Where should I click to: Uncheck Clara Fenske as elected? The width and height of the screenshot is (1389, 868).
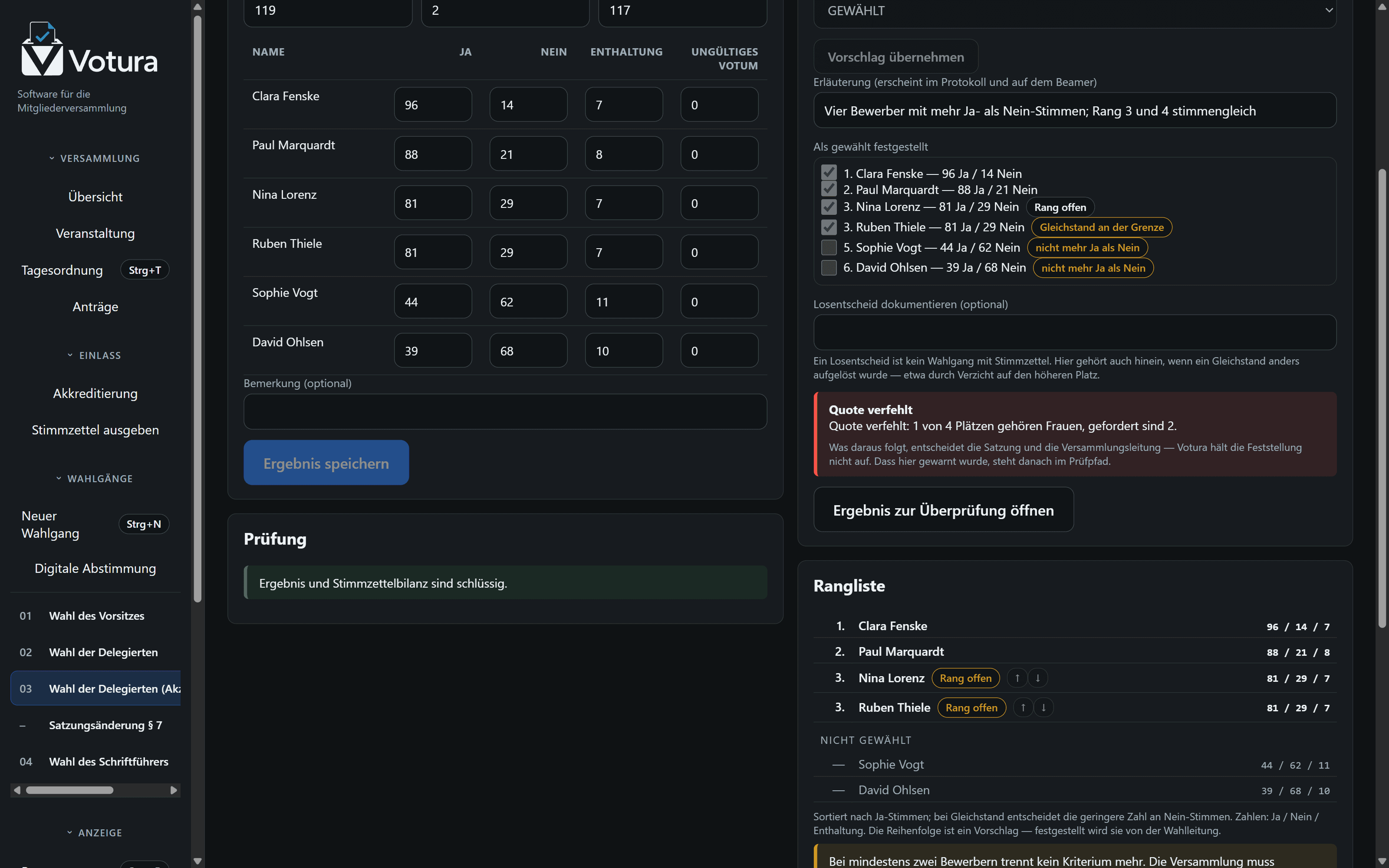(x=829, y=173)
